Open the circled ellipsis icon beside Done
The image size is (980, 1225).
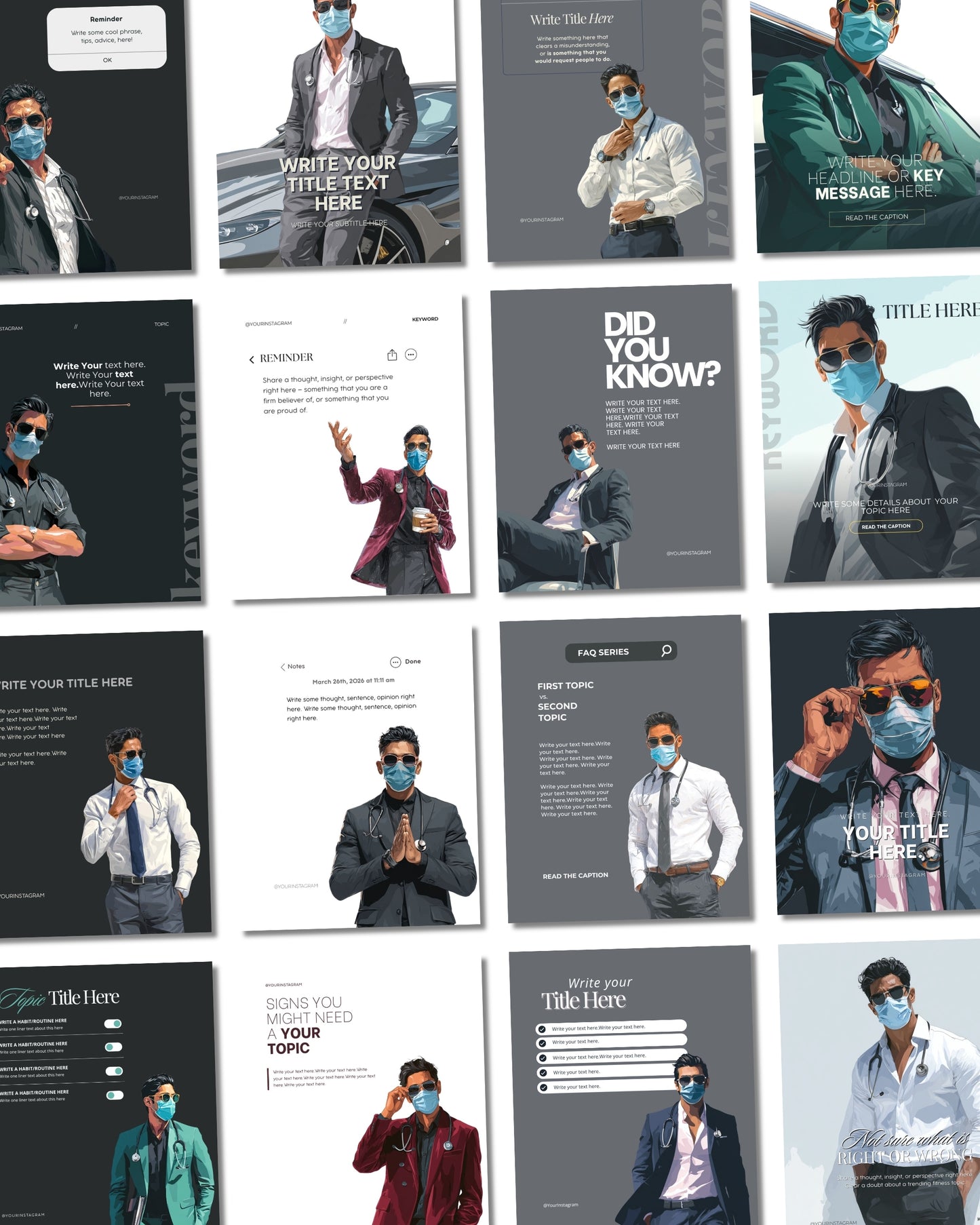click(x=395, y=662)
